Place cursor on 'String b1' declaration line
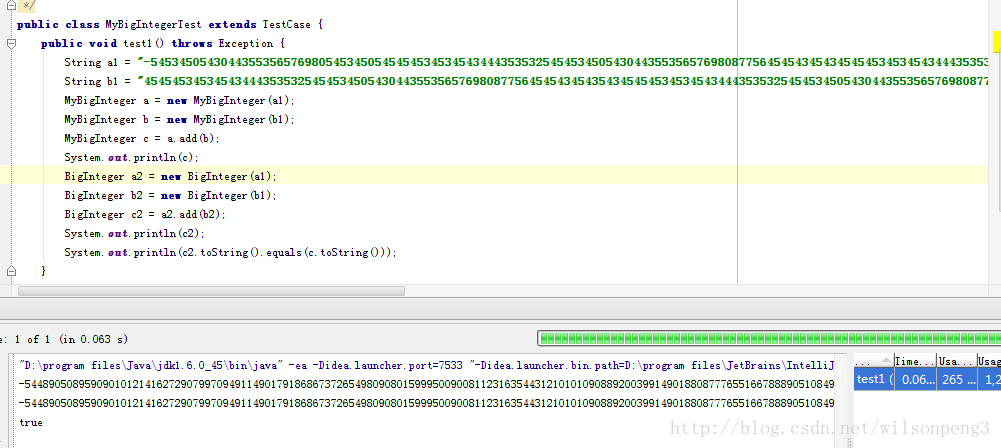Image resolution: width=1001 pixels, height=448 pixels. click(x=526, y=82)
